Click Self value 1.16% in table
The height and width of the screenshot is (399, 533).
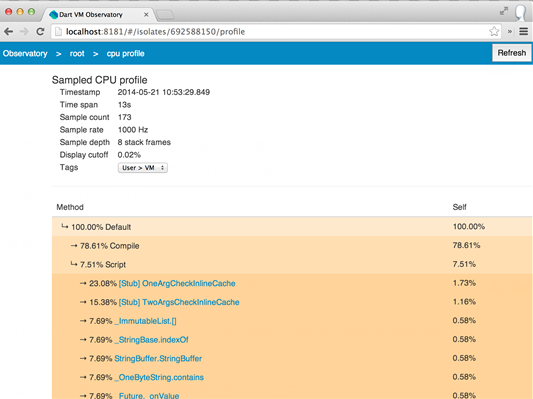click(464, 302)
